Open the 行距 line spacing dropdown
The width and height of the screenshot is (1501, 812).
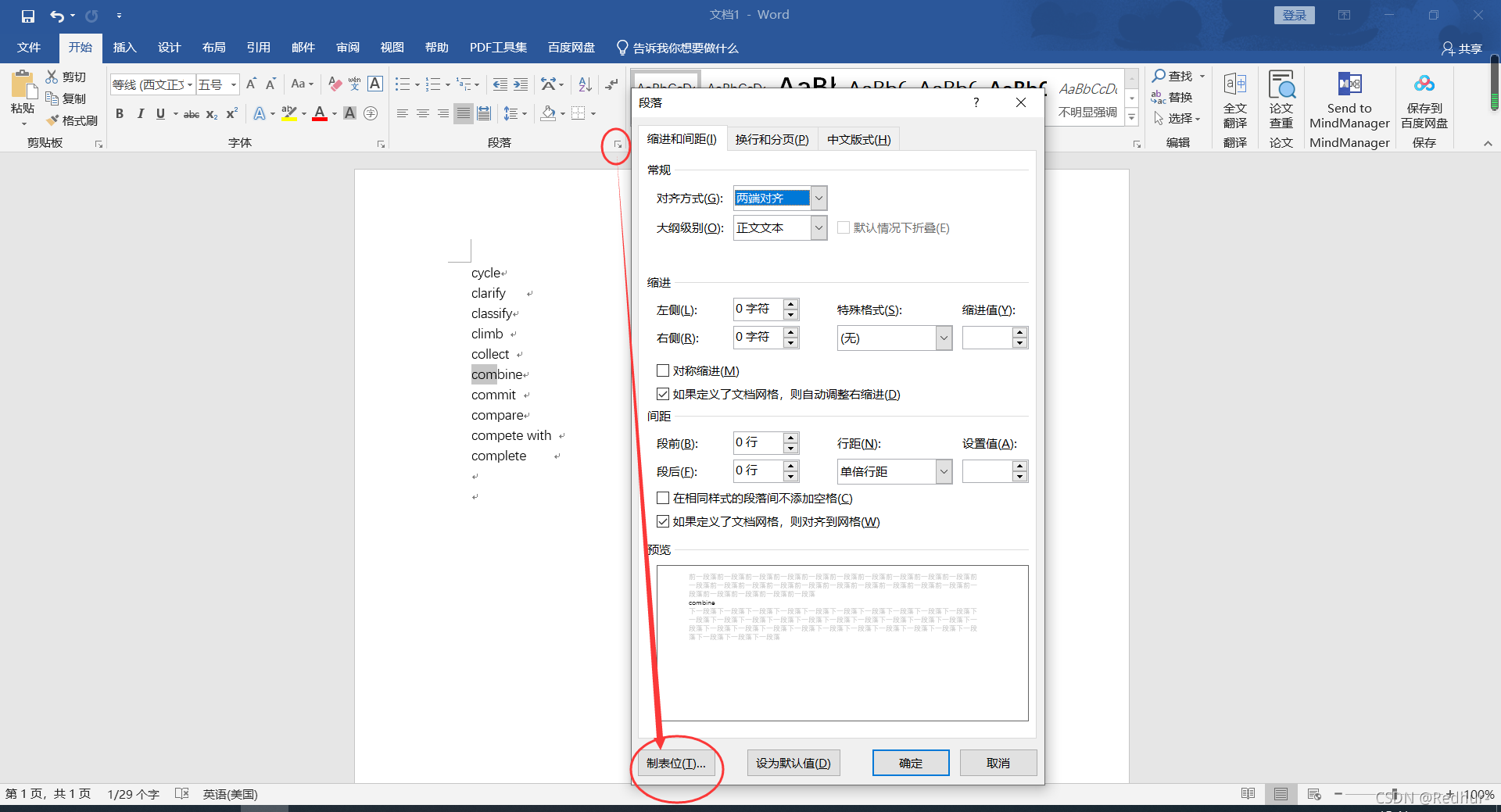pyautogui.click(x=944, y=472)
